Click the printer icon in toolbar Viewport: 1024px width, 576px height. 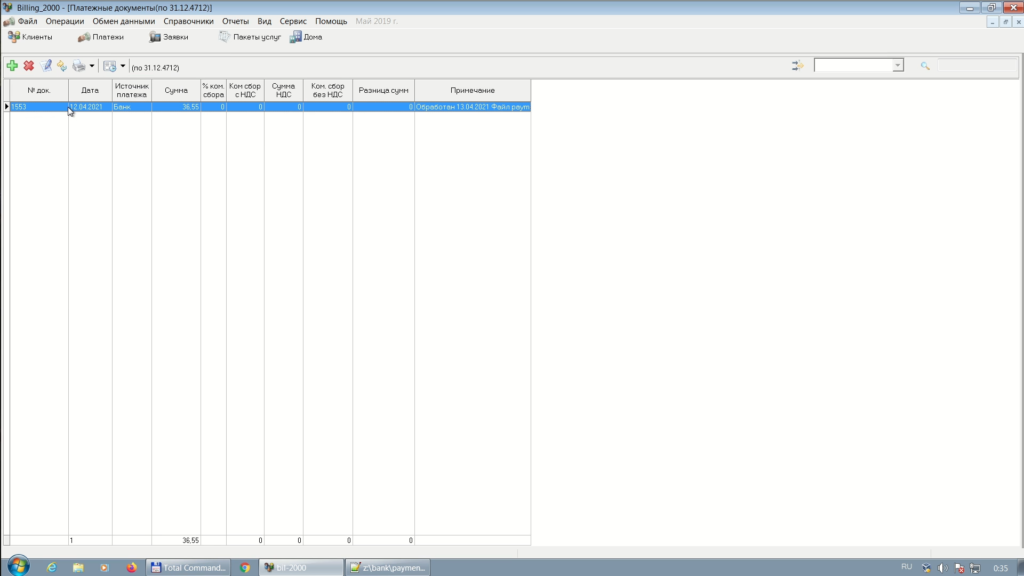78,66
